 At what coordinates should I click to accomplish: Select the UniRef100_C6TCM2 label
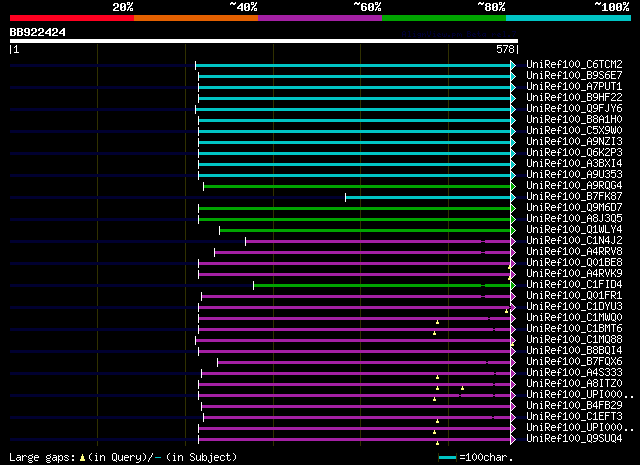coord(574,65)
